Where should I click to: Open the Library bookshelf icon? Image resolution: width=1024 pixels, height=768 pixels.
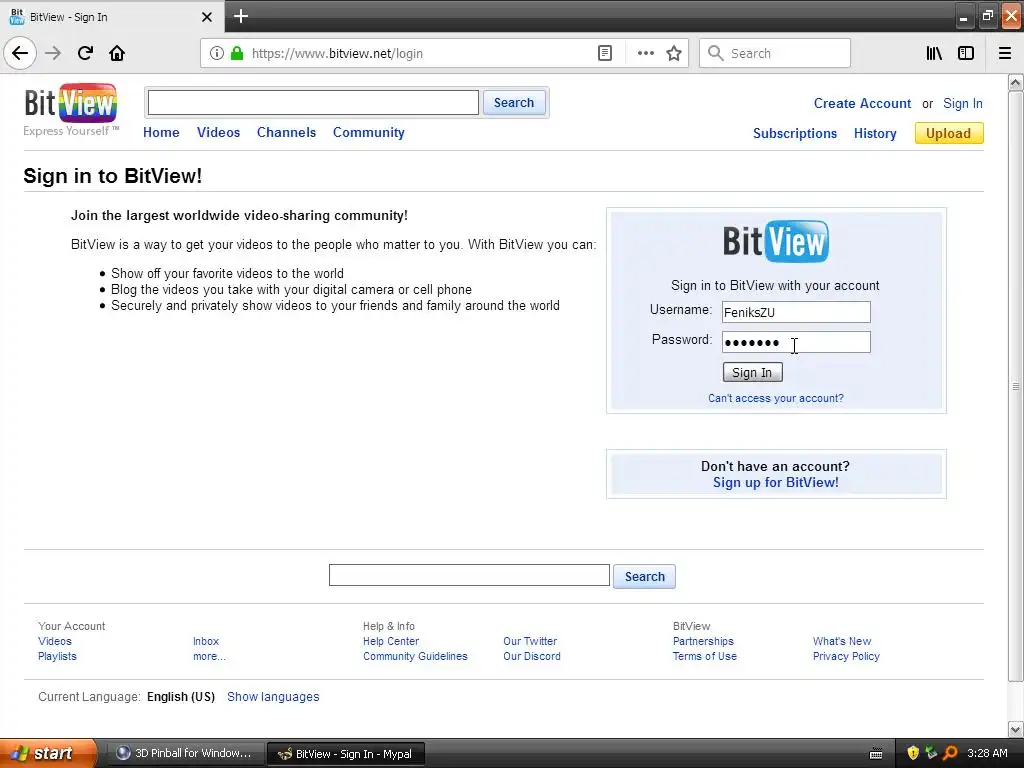[x=934, y=54]
